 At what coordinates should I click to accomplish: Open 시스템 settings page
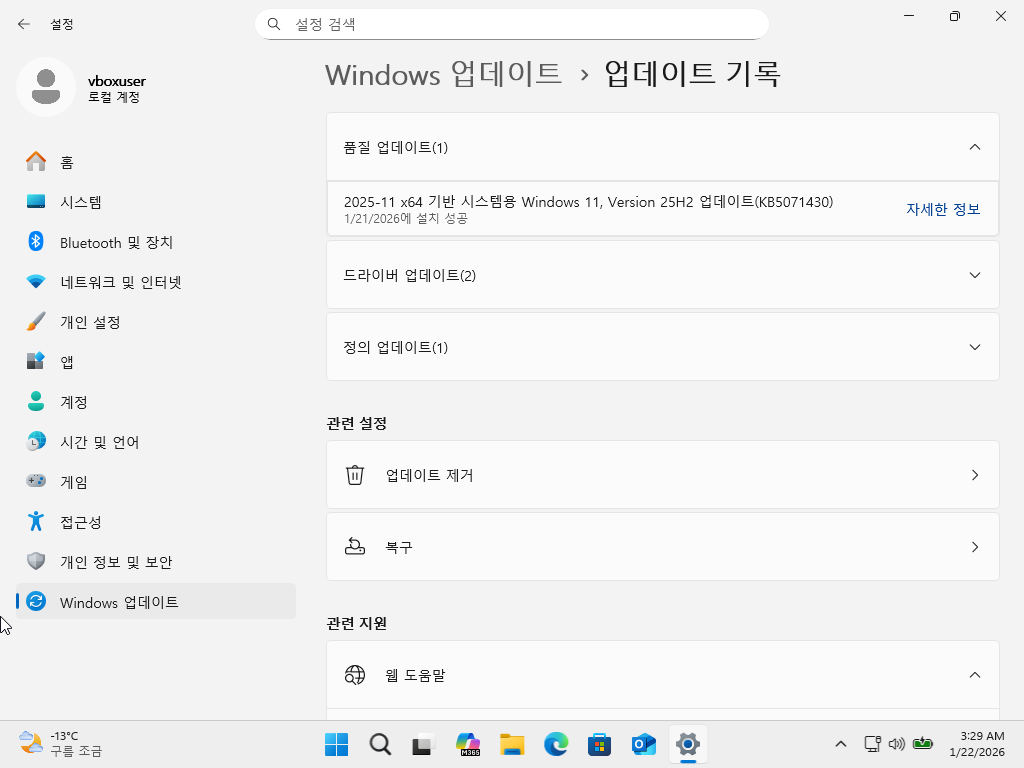coord(155,202)
